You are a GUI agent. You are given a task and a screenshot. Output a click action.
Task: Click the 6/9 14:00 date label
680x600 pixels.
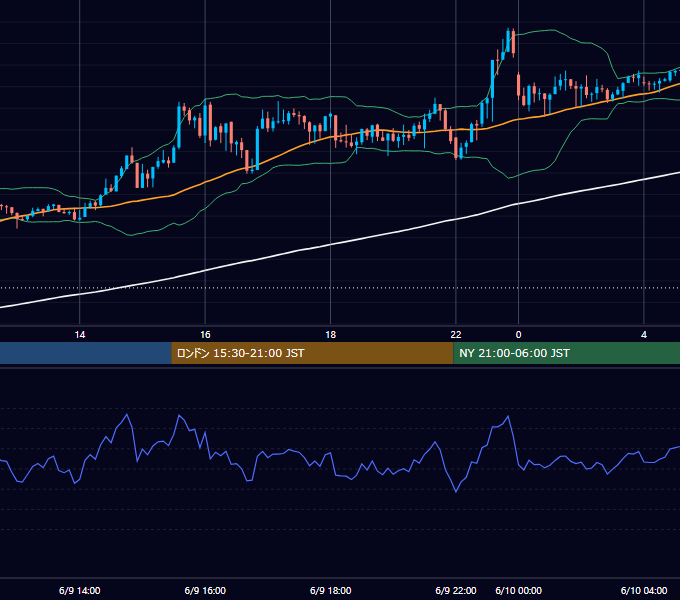[80, 590]
